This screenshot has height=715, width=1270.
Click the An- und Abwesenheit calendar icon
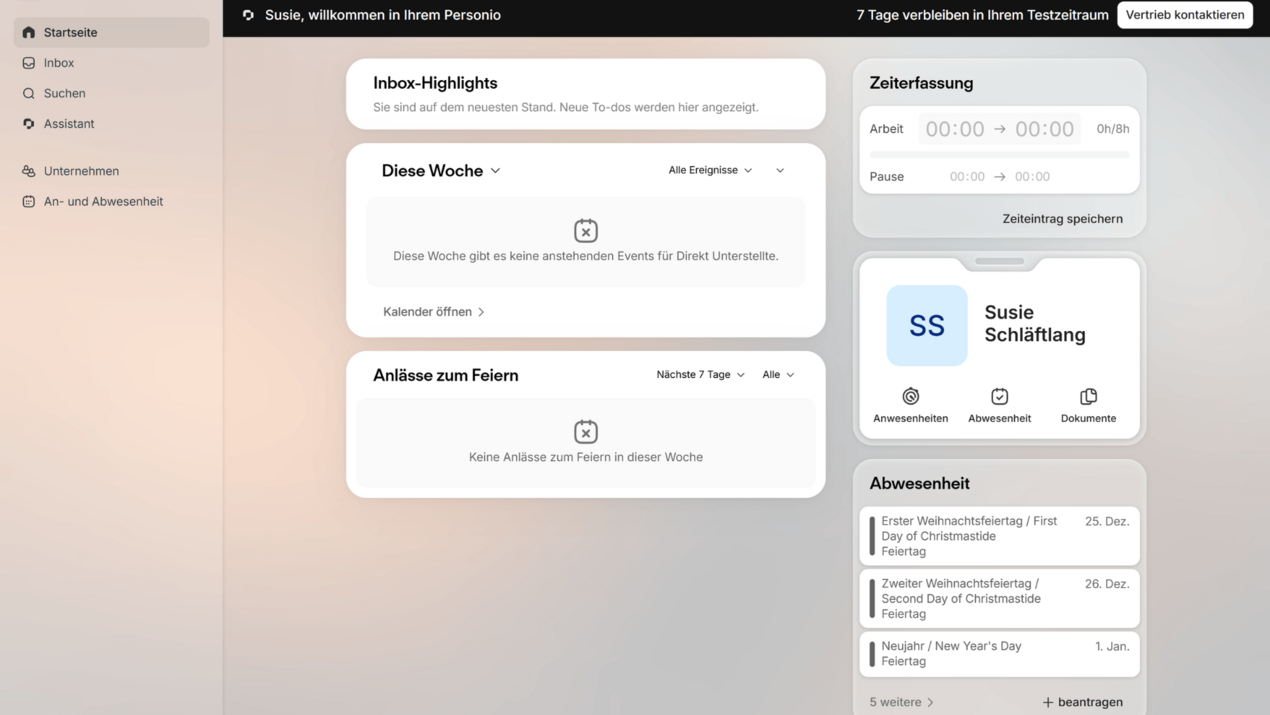pos(29,201)
